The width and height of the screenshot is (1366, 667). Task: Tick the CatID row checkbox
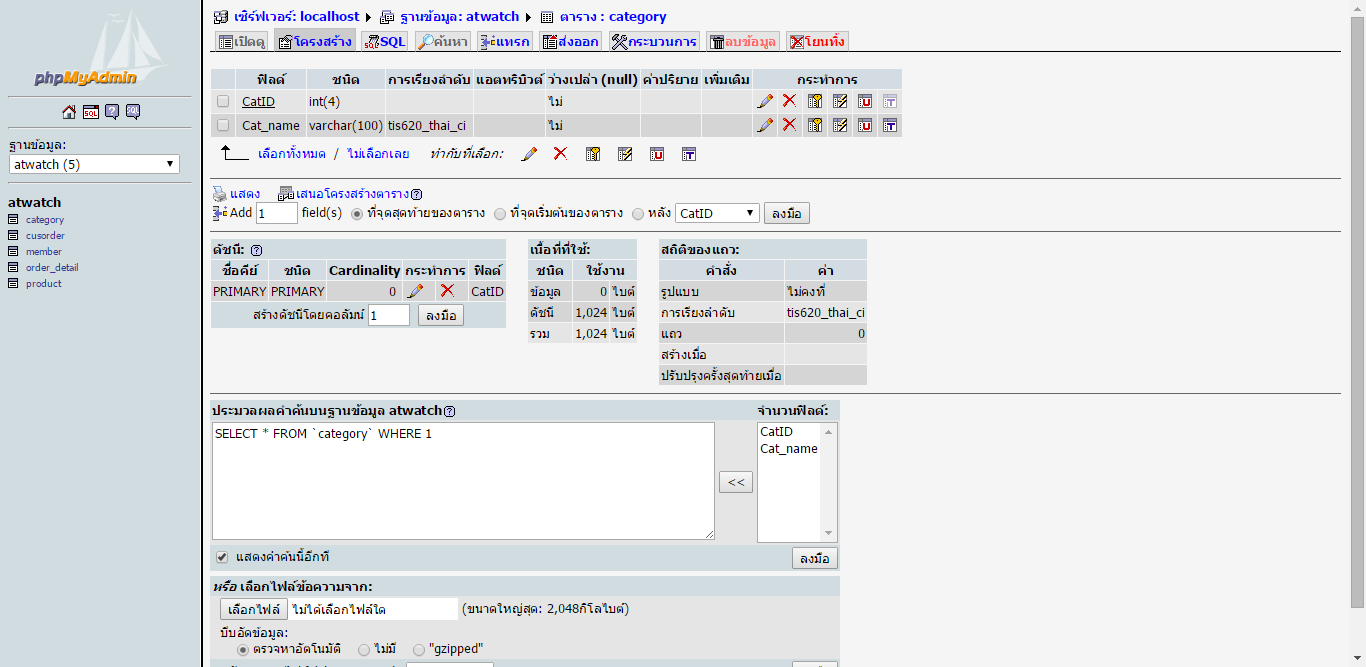click(223, 101)
